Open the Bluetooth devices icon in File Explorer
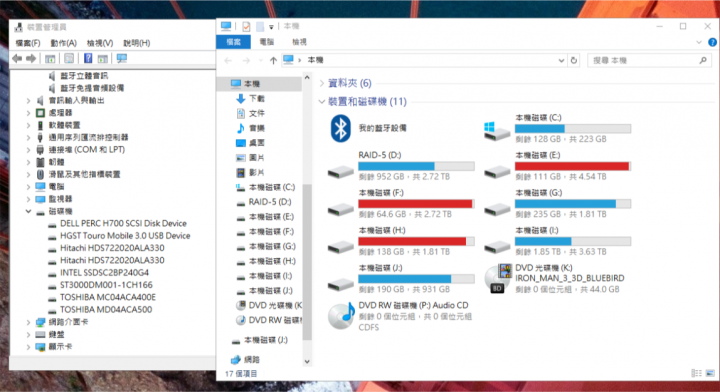The height and width of the screenshot is (392, 720). [x=340, y=129]
